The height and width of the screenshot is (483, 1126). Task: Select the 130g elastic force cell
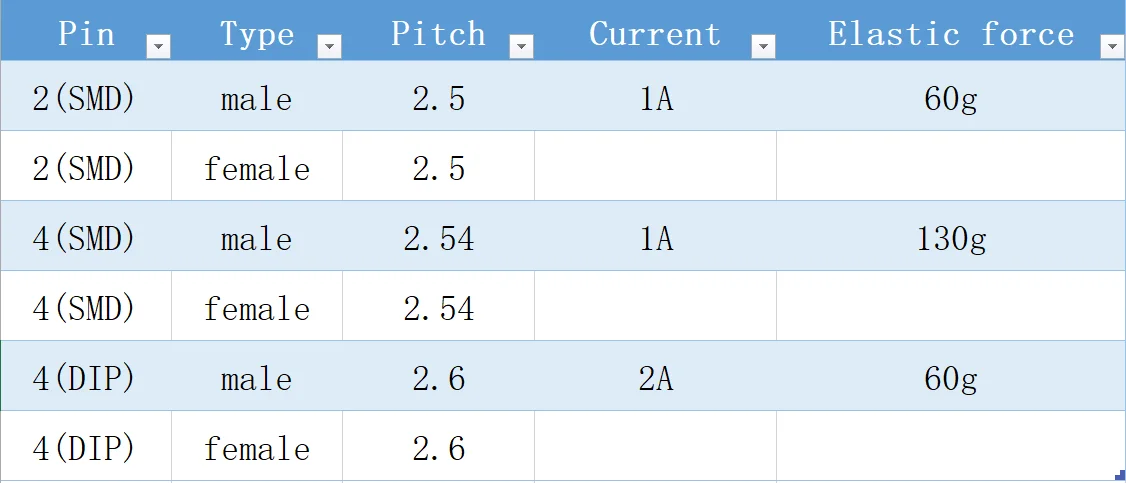pos(950,239)
